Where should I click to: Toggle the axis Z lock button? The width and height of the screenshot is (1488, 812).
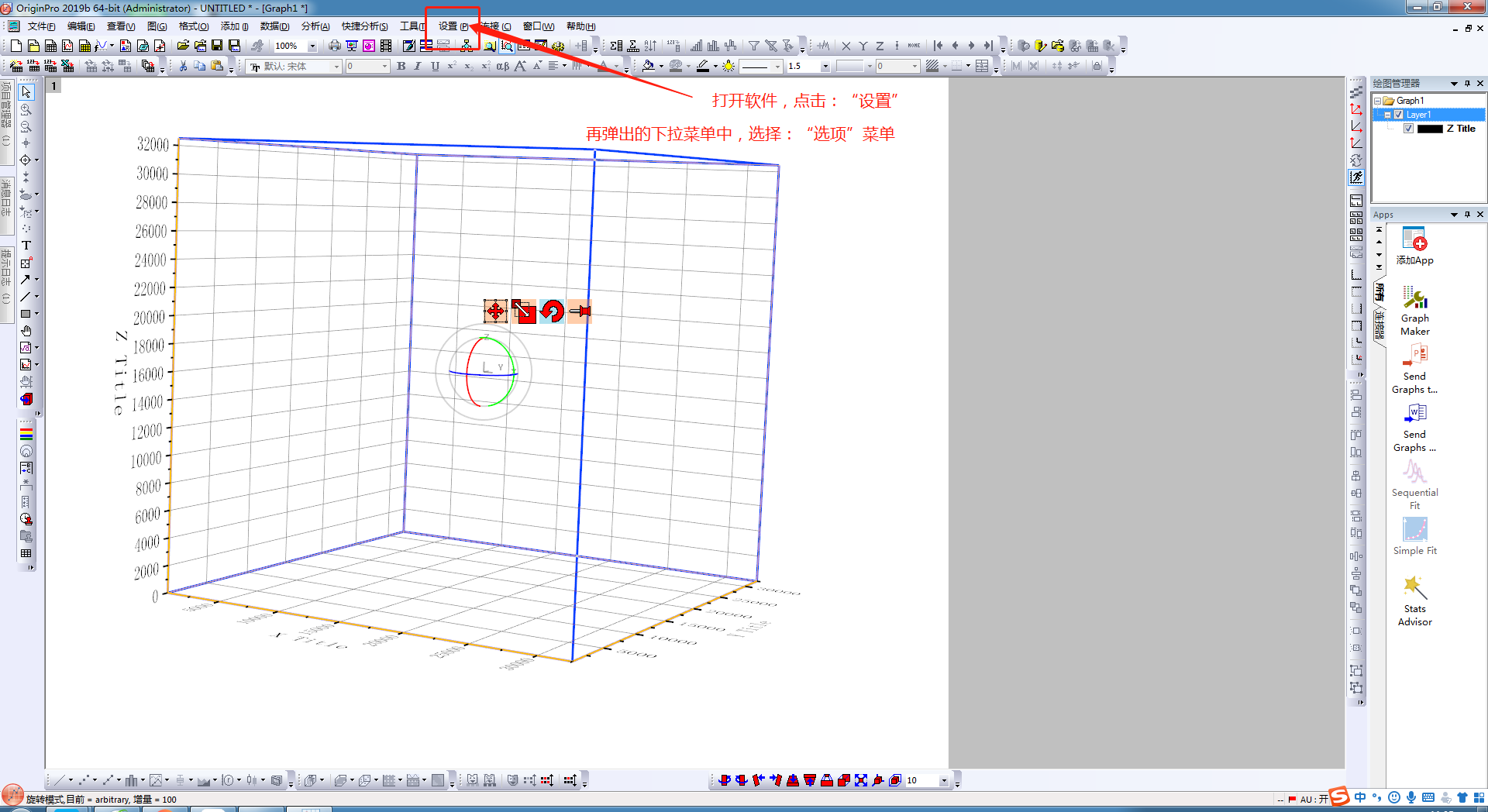pyautogui.click(x=880, y=46)
